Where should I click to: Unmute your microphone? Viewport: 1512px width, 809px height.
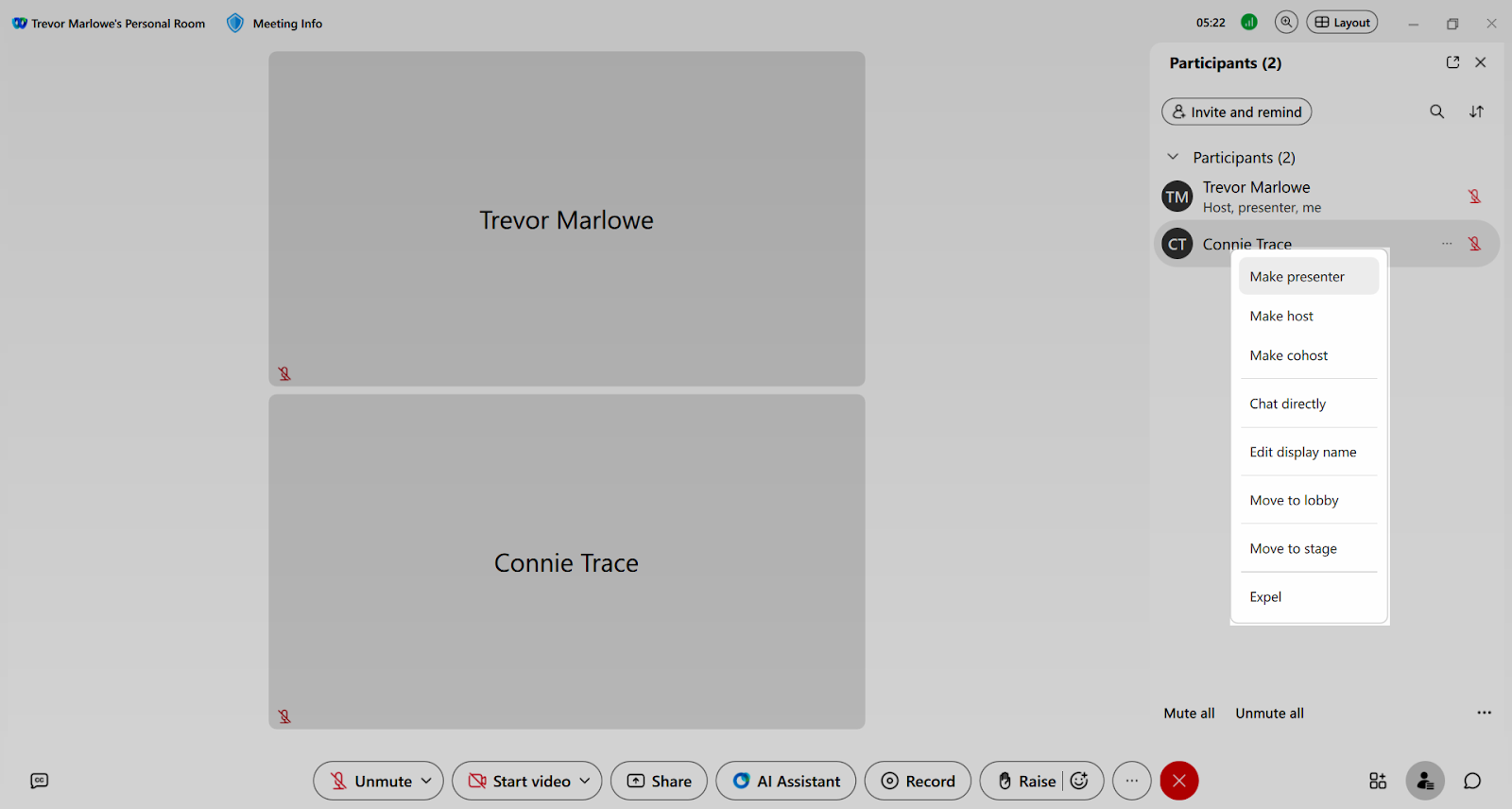(x=370, y=781)
